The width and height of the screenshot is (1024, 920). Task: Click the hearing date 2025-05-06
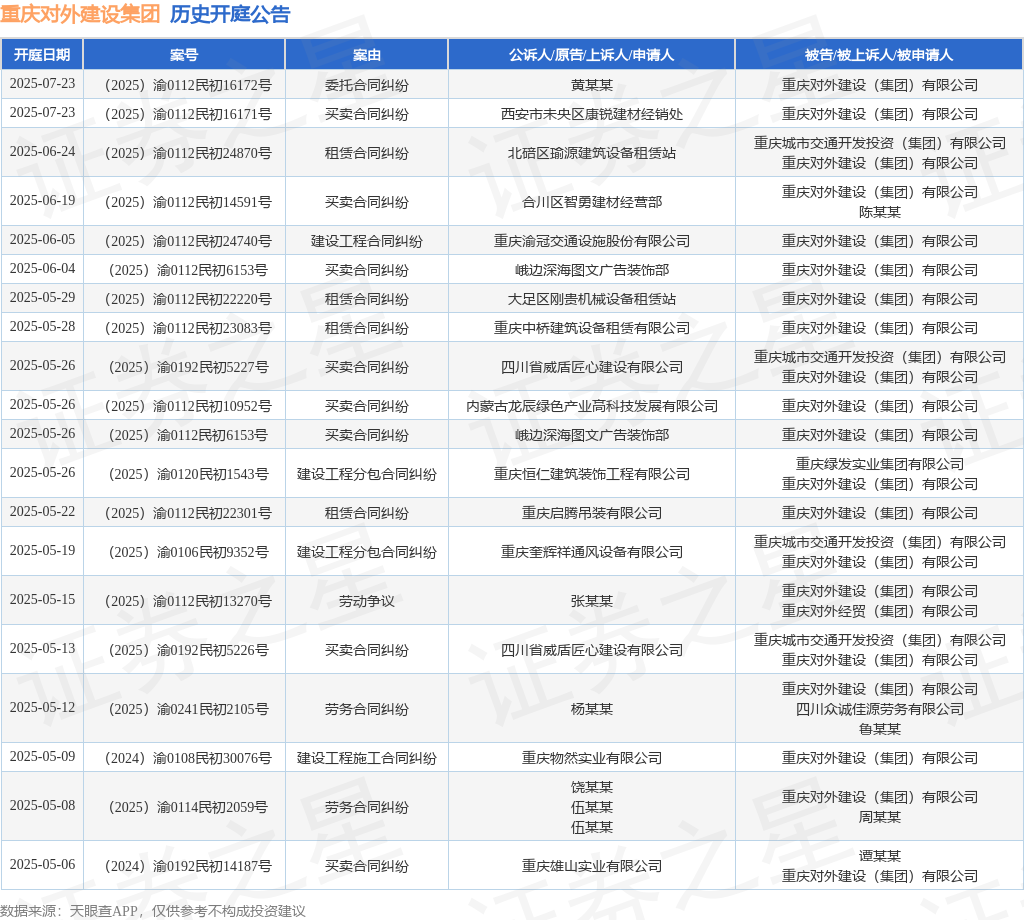(x=42, y=864)
